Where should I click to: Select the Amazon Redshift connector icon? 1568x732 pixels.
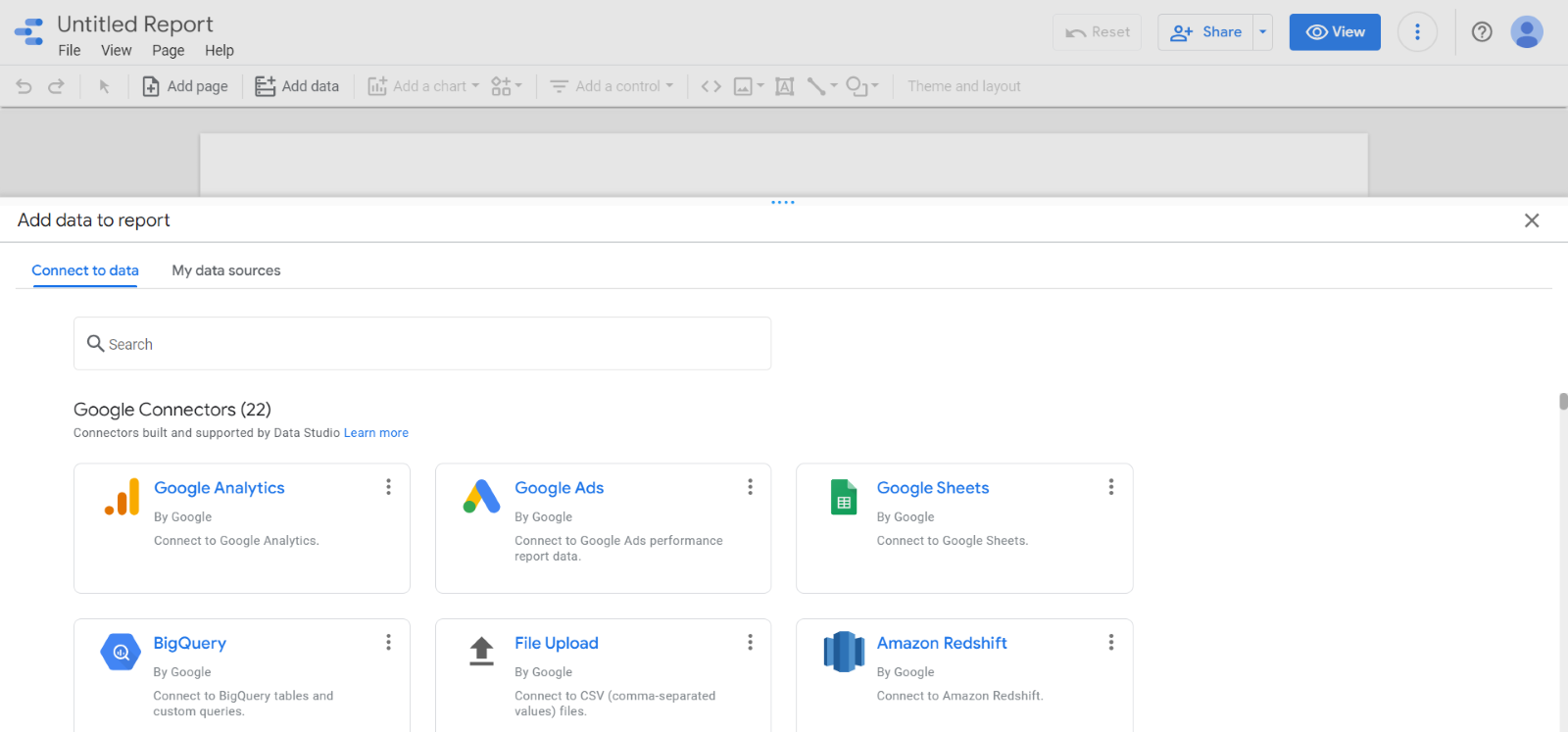[843, 652]
